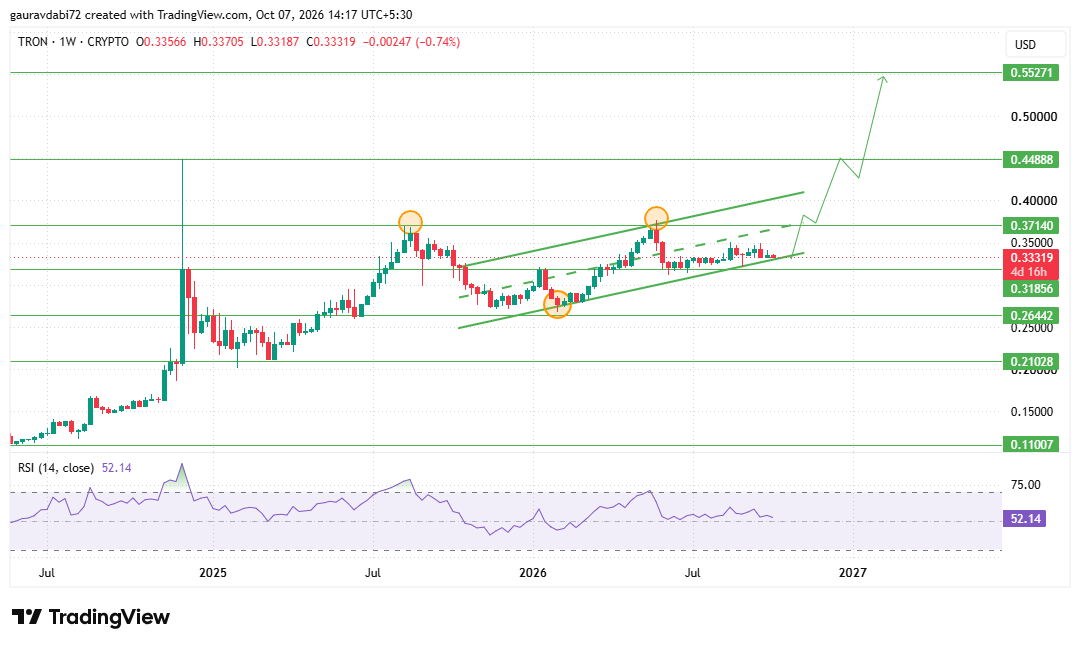Click the TradingView logo at the bottom
The width and height of the screenshot is (1080, 647).
pos(90,617)
